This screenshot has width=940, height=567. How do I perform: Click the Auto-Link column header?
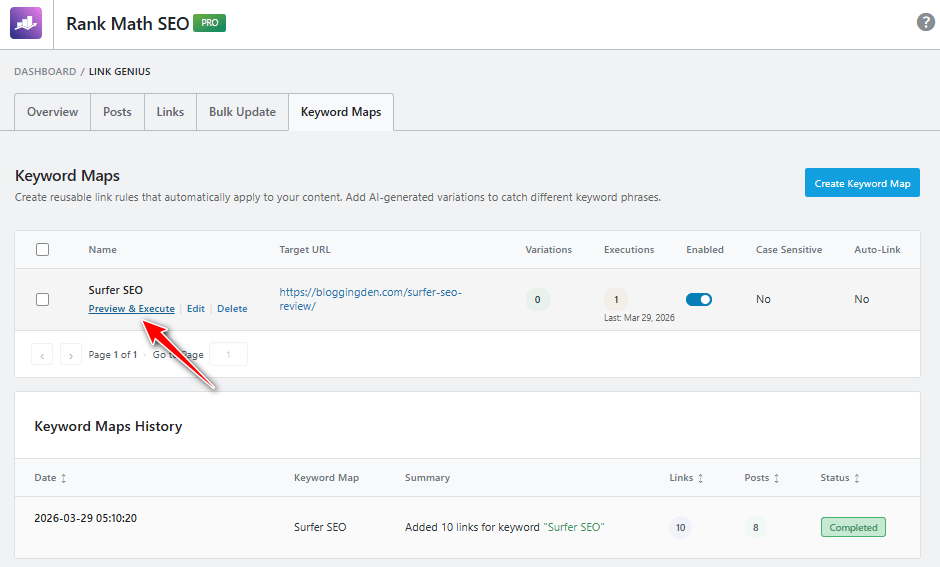tap(877, 249)
